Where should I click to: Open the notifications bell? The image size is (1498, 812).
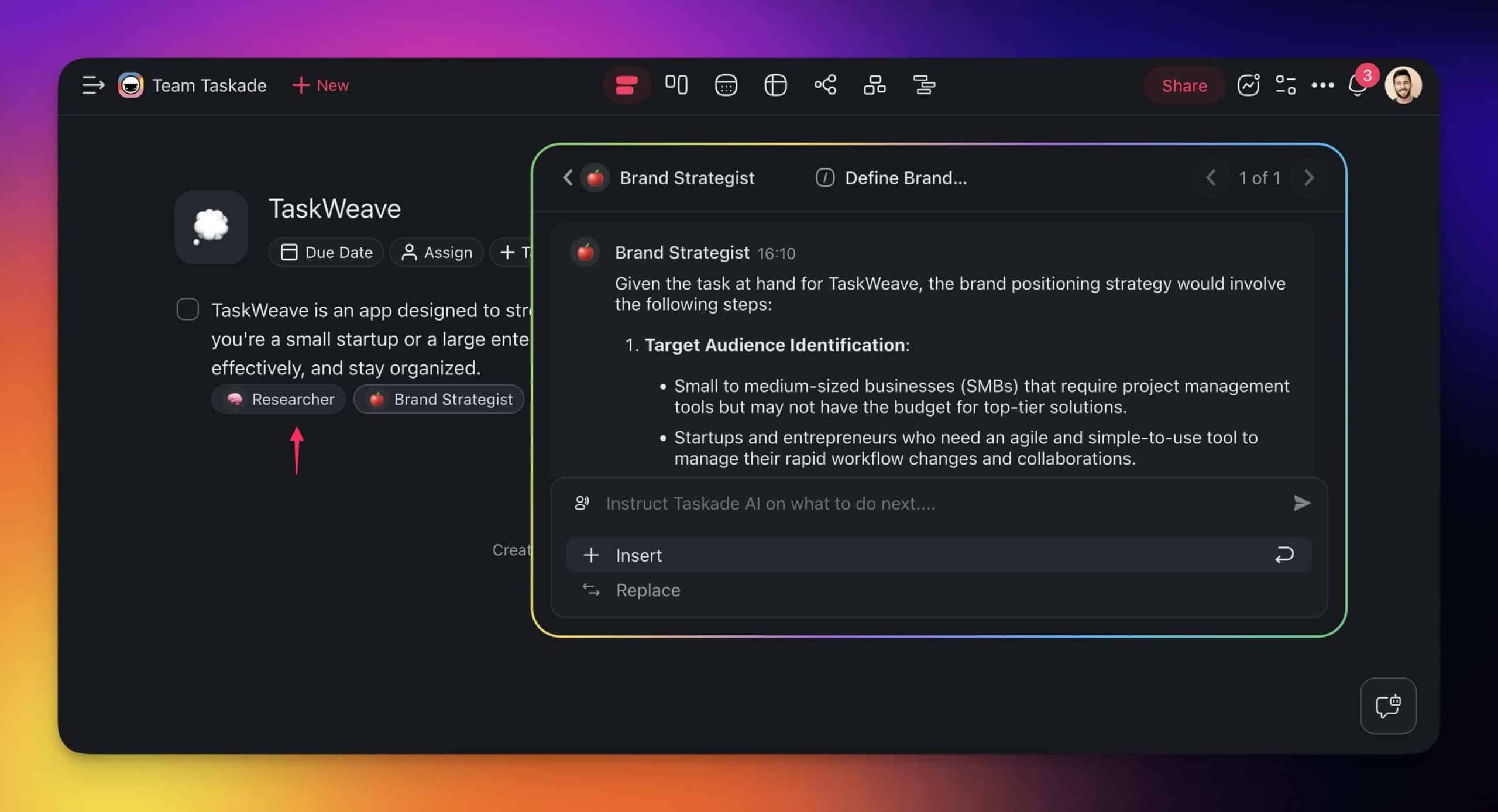coord(1357,87)
